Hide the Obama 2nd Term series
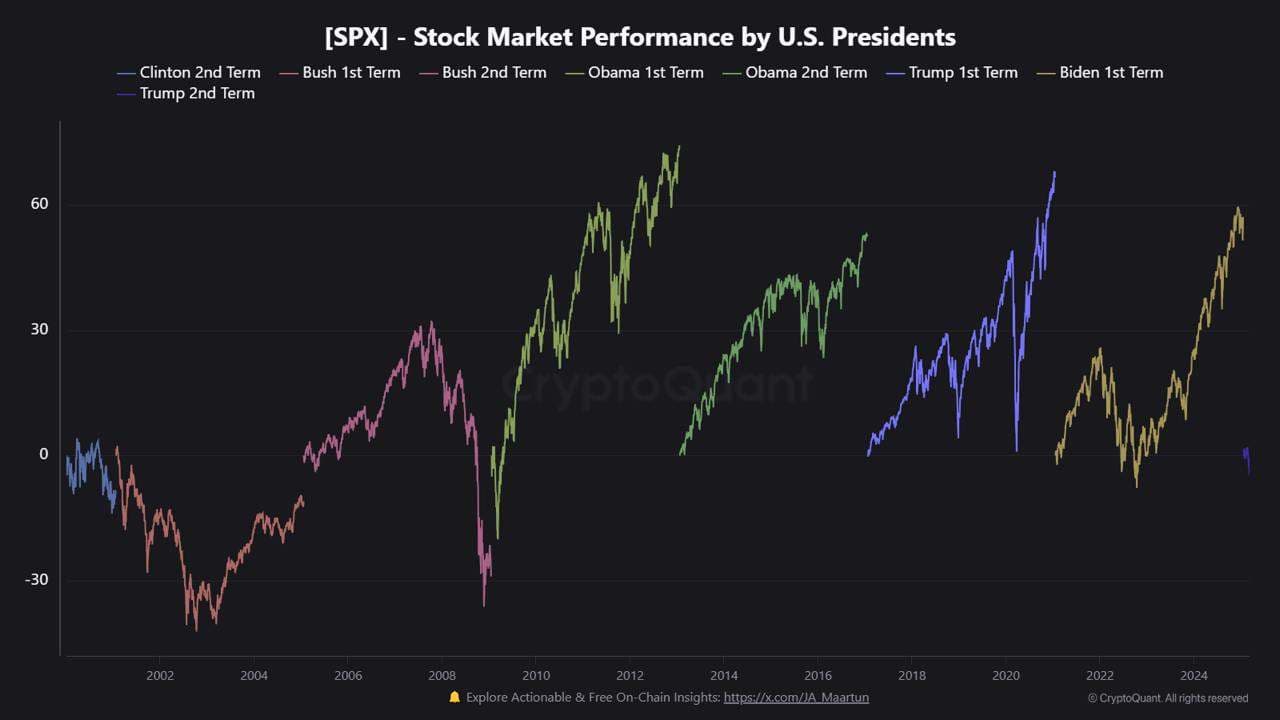 pos(806,72)
